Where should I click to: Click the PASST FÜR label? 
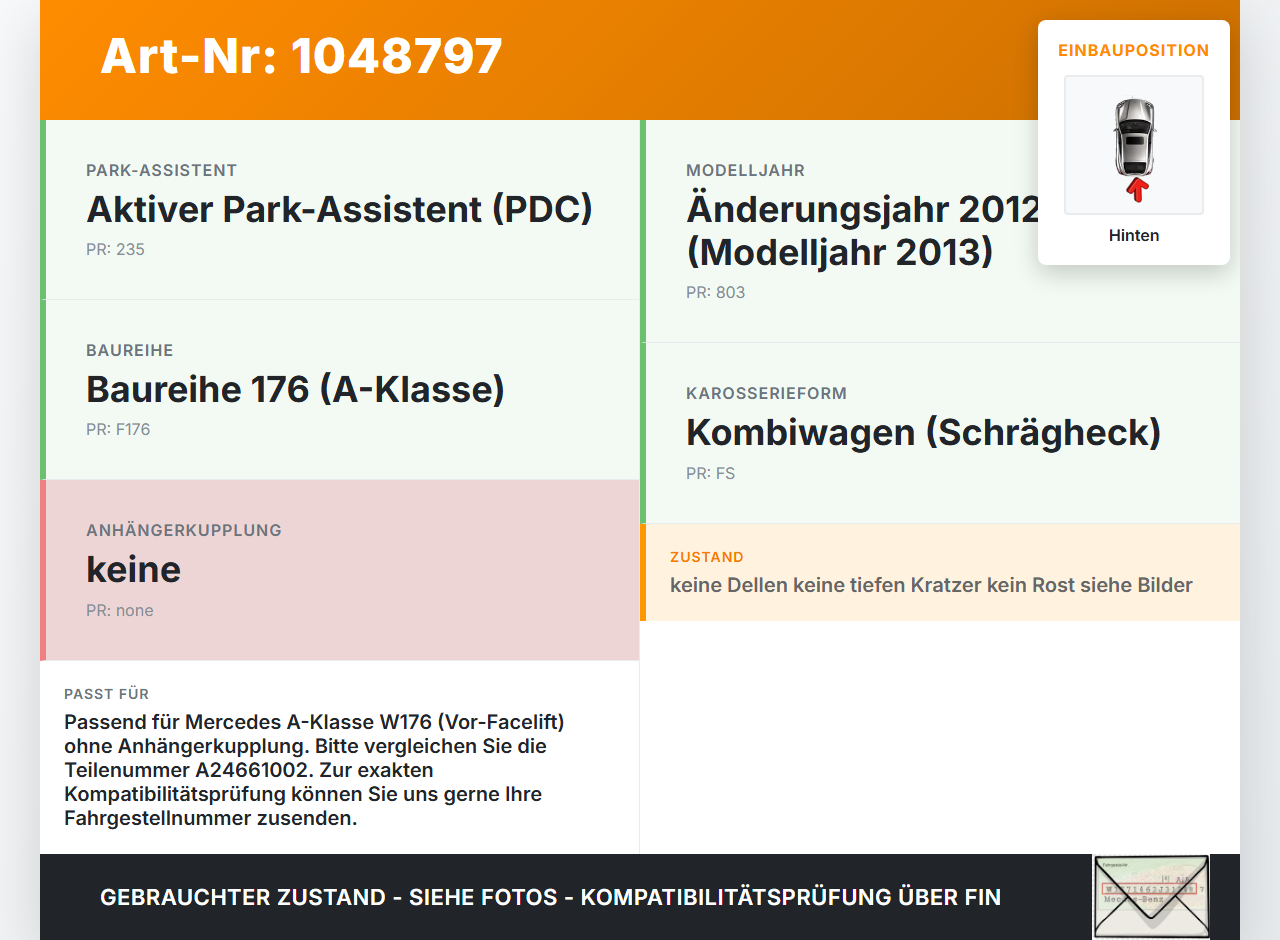pyautogui.click(x=107, y=694)
